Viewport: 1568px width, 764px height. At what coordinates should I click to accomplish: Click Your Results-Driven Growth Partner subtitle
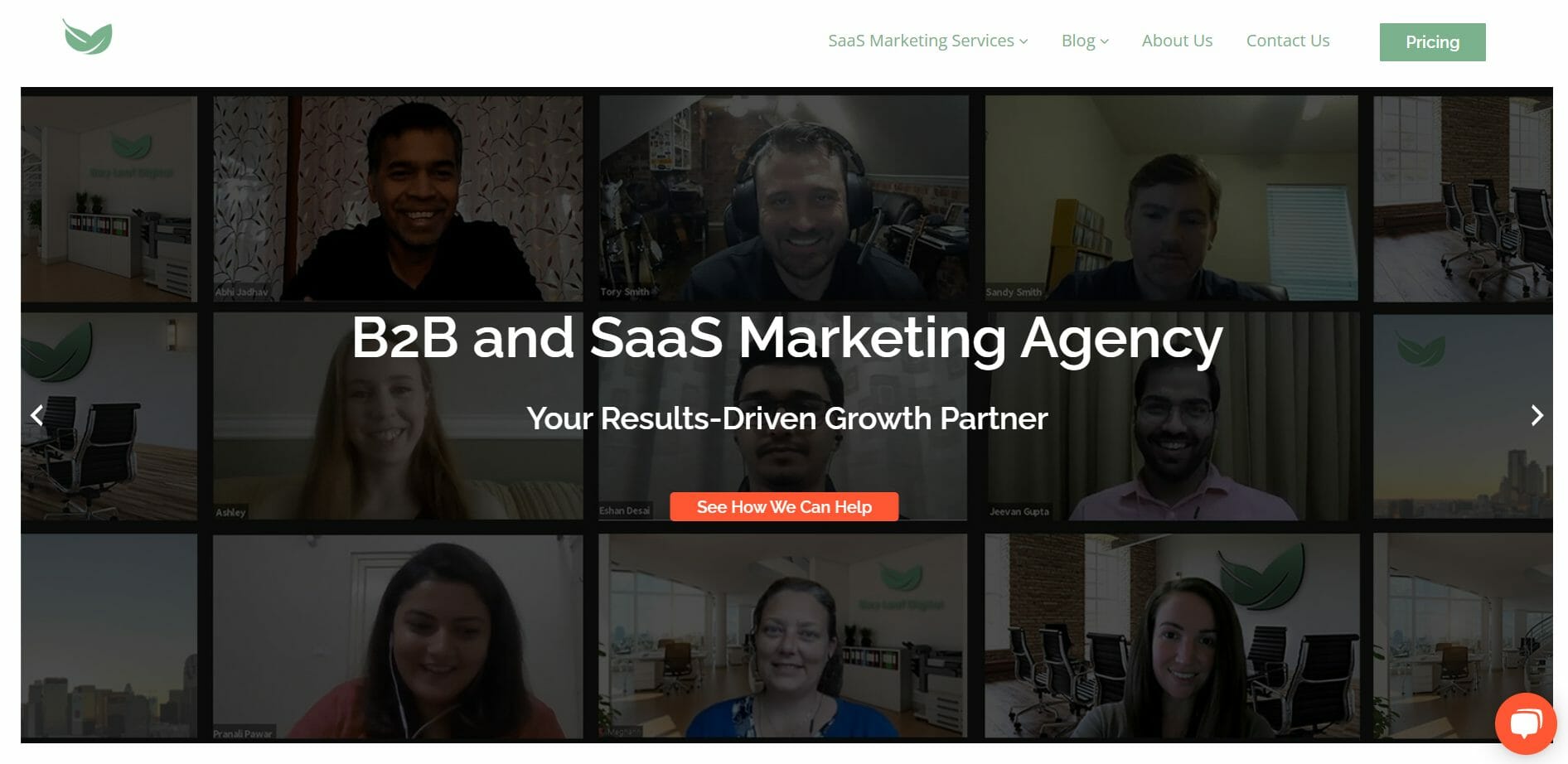point(786,418)
